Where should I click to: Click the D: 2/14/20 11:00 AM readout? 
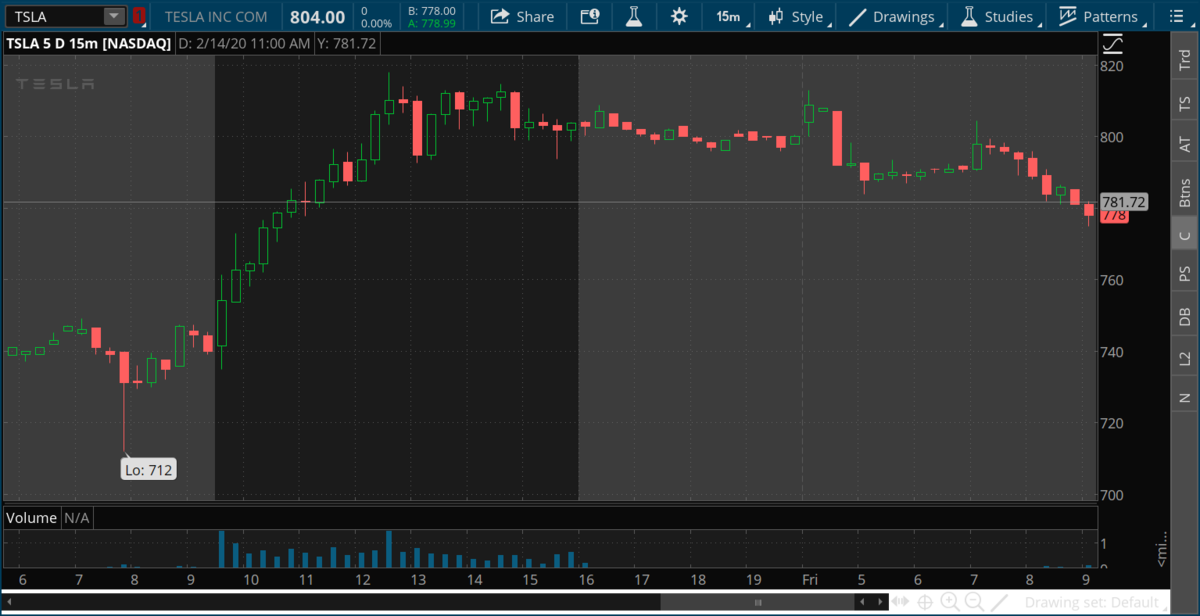[x=244, y=44]
